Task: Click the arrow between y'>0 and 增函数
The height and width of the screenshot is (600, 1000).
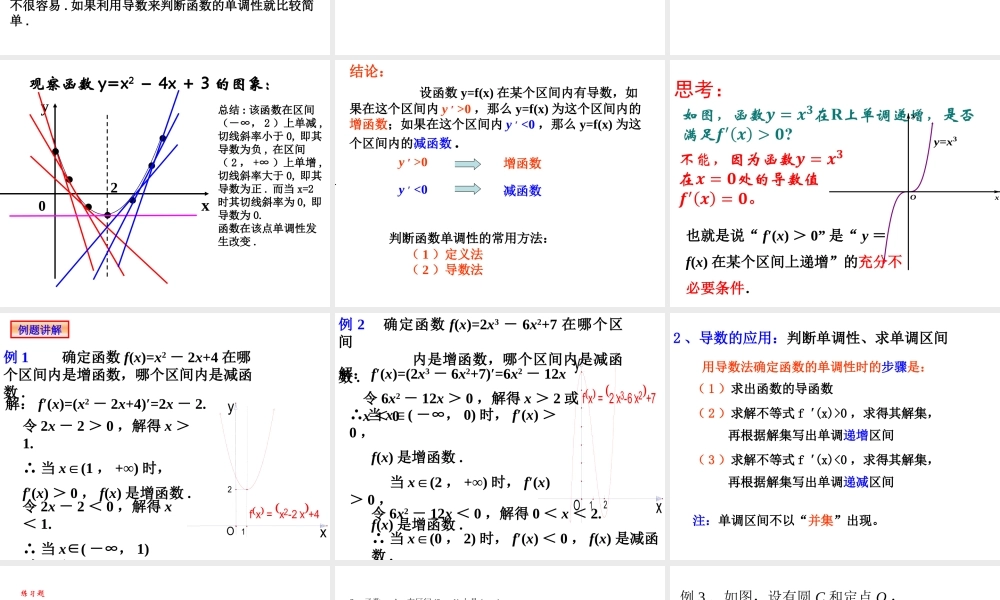Action: coord(467,164)
